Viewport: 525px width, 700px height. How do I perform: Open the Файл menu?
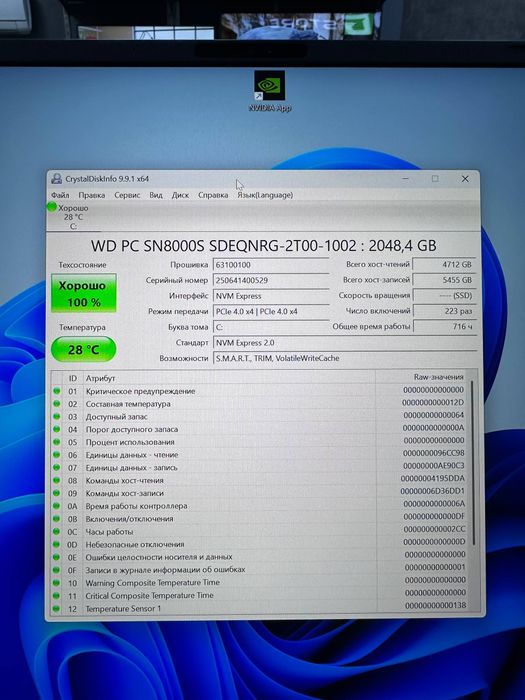tap(60, 195)
